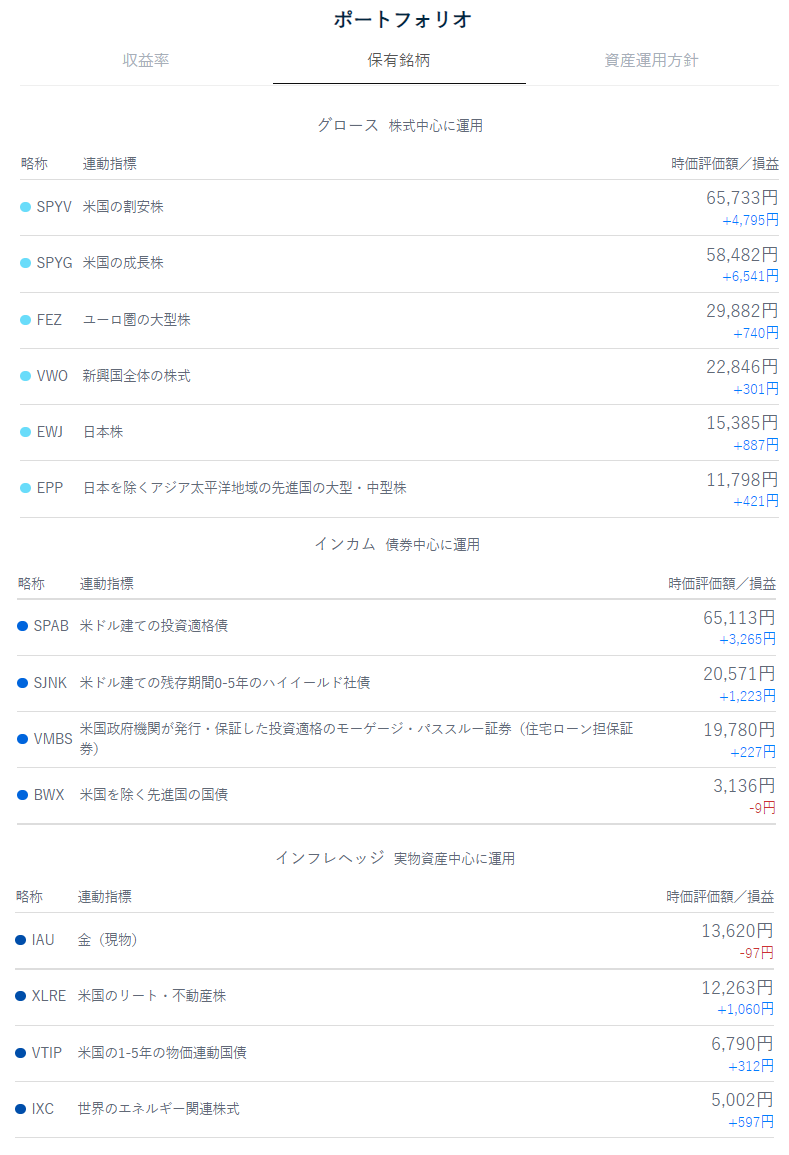Click the description 新興国全体の株式
The width and height of the screenshot is (789, 1155).
click(x=136, y=376)
